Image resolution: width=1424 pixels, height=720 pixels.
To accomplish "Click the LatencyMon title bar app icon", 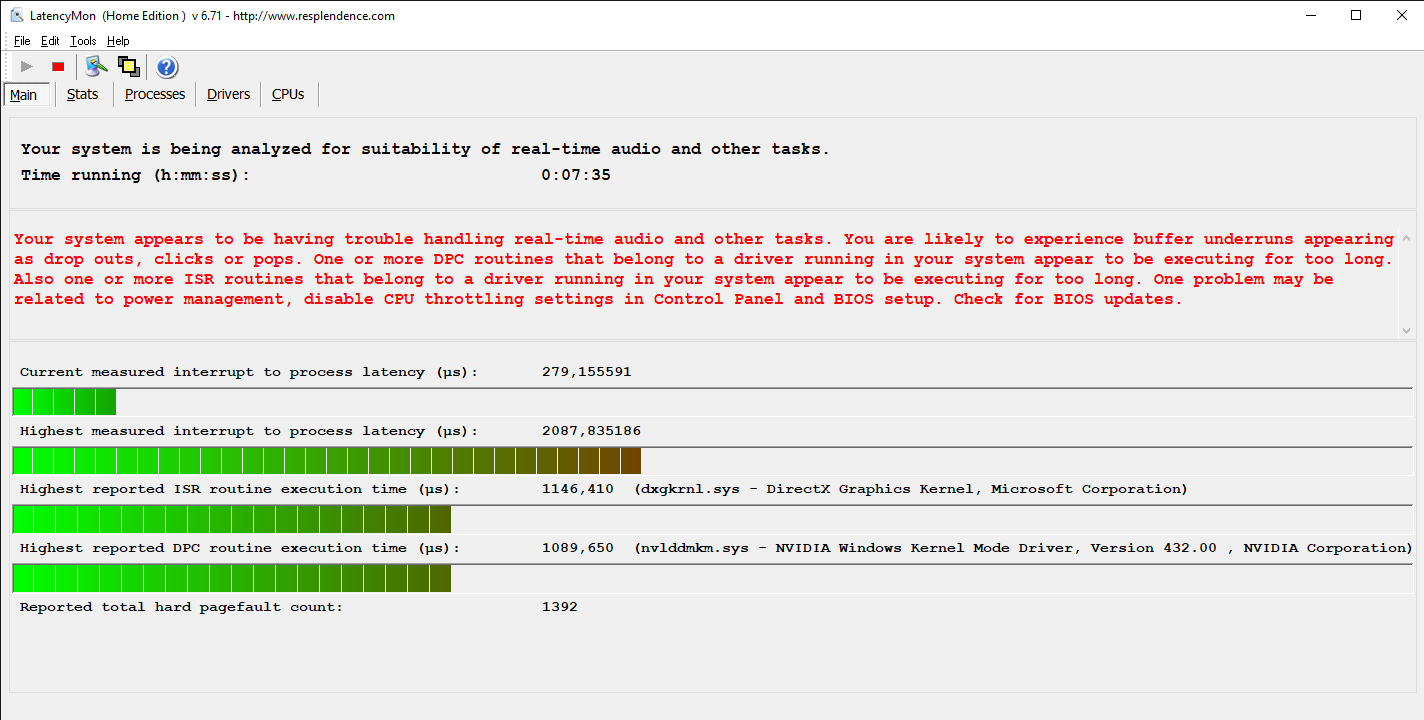I will [x=17, y=15].
